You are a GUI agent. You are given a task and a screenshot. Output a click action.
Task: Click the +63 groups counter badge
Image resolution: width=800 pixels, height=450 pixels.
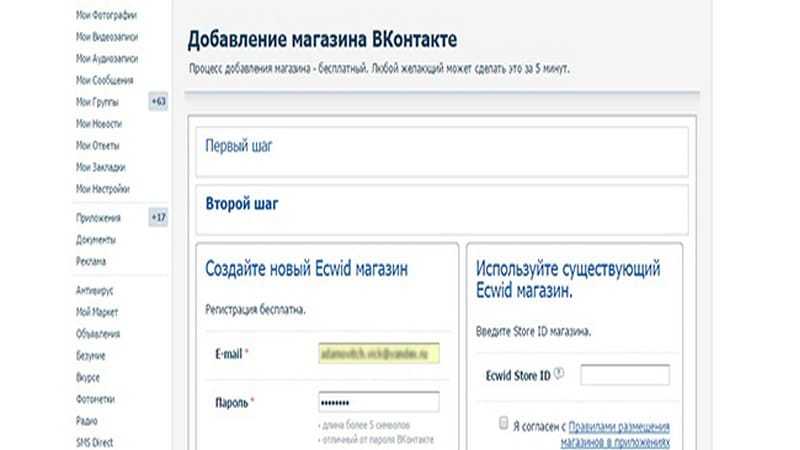point(158,102)
